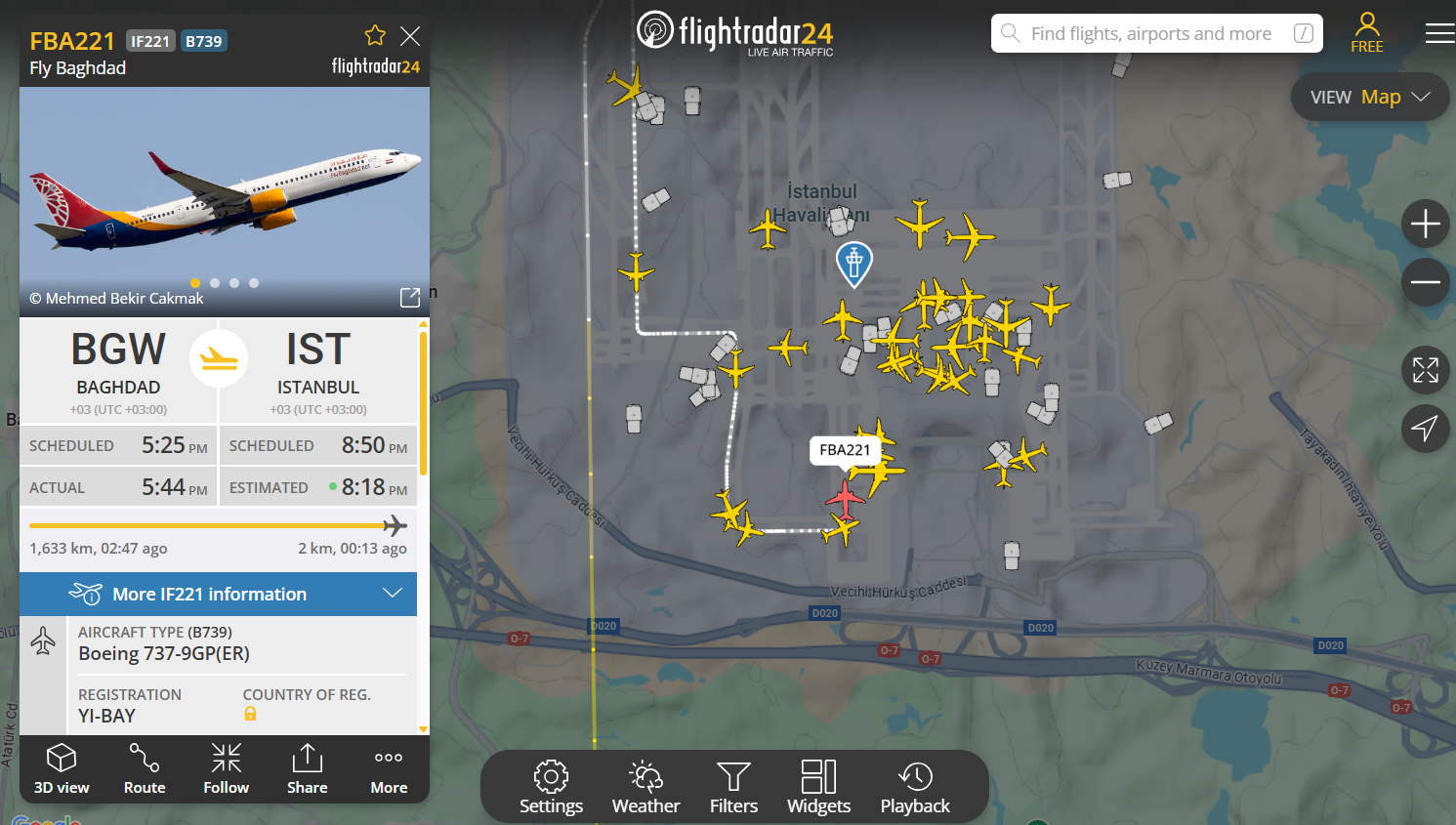1456x825 pixels.
Task: Follow flight FBA221 on the map
Action: click(227, 769)
